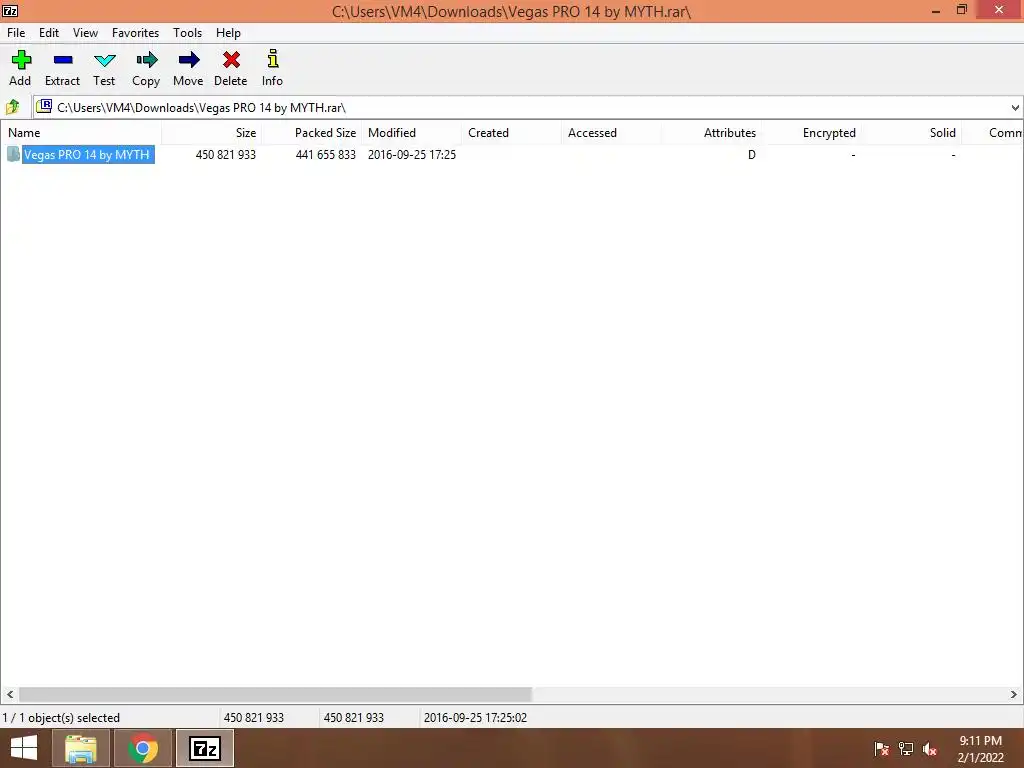
Task: Click modified date 2016-09-25 17:25 cell
Action: point(411,155)
